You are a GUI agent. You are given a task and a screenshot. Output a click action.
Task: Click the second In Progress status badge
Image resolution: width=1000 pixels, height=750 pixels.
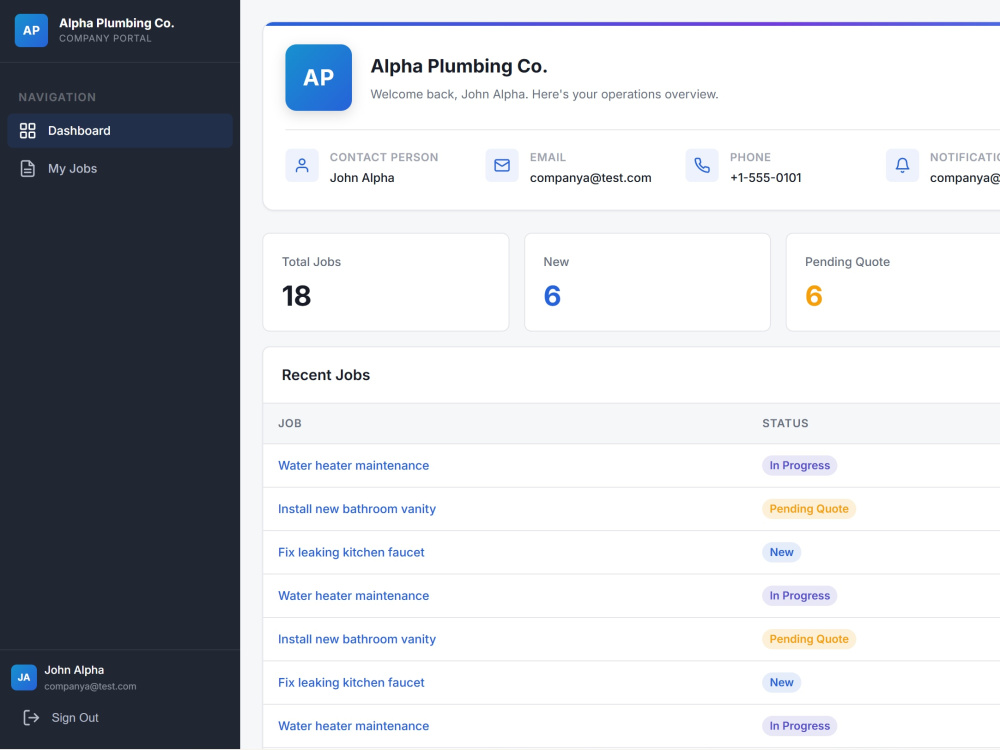click(x=799, y=596)
